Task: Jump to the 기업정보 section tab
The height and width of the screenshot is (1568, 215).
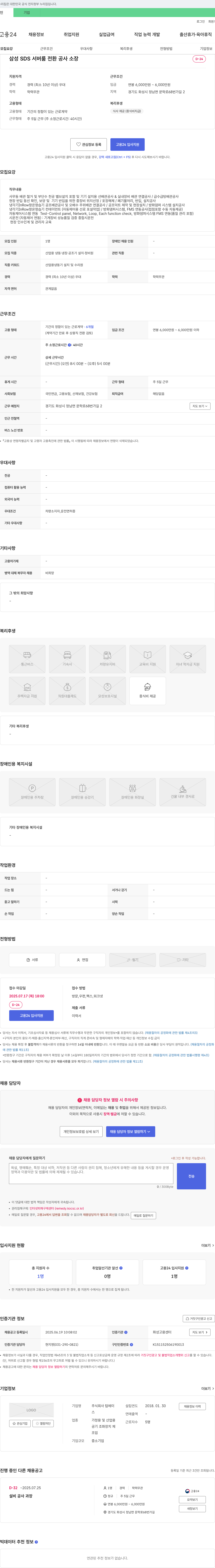Action: pos(206,49)
